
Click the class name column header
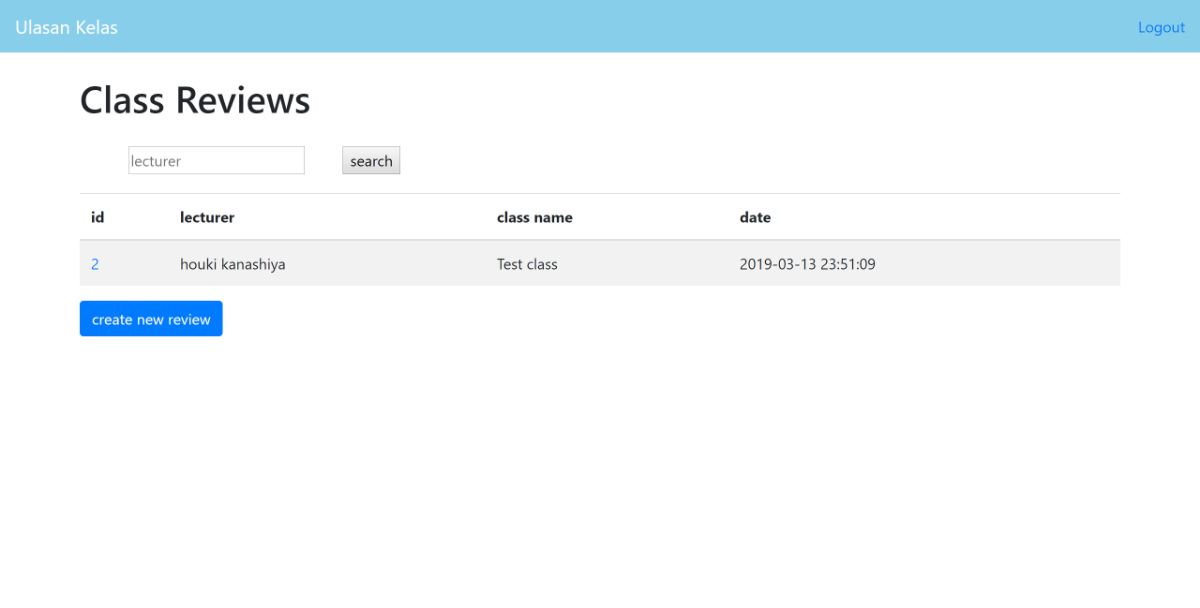(534, 217)
